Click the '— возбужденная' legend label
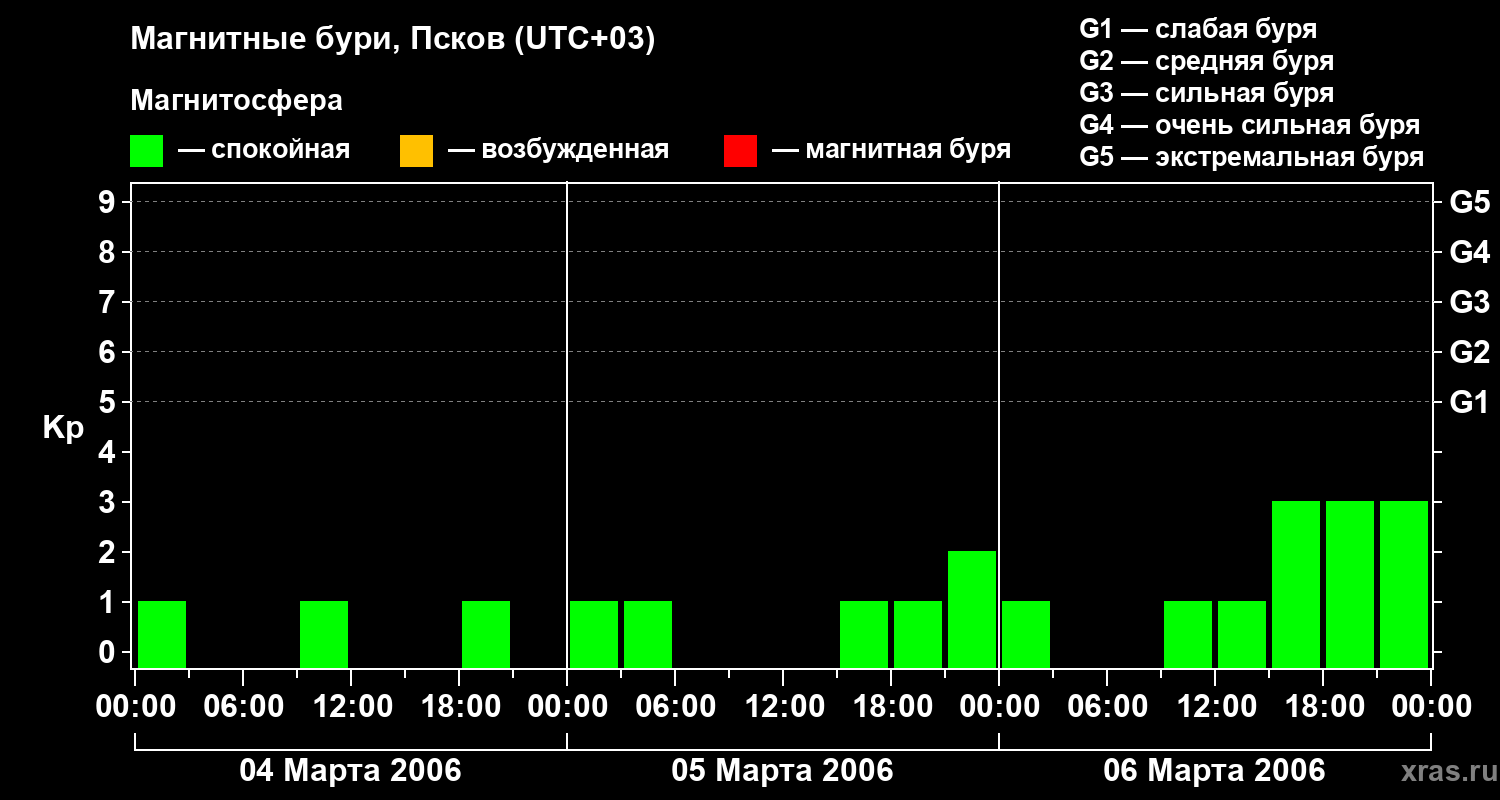The width and height of the screenshot is (1500, 800). click(559, 150)
